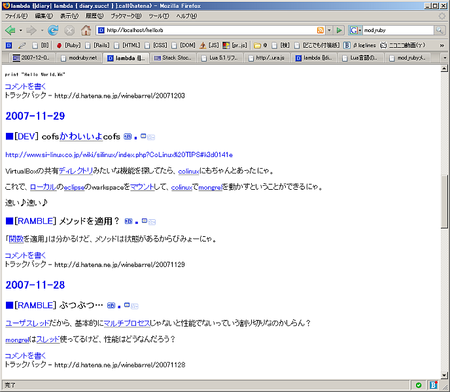This screenshot has width=450, height=392.
Task: Show more bookmarks with chevron
Action: click(x=442, y=45)
